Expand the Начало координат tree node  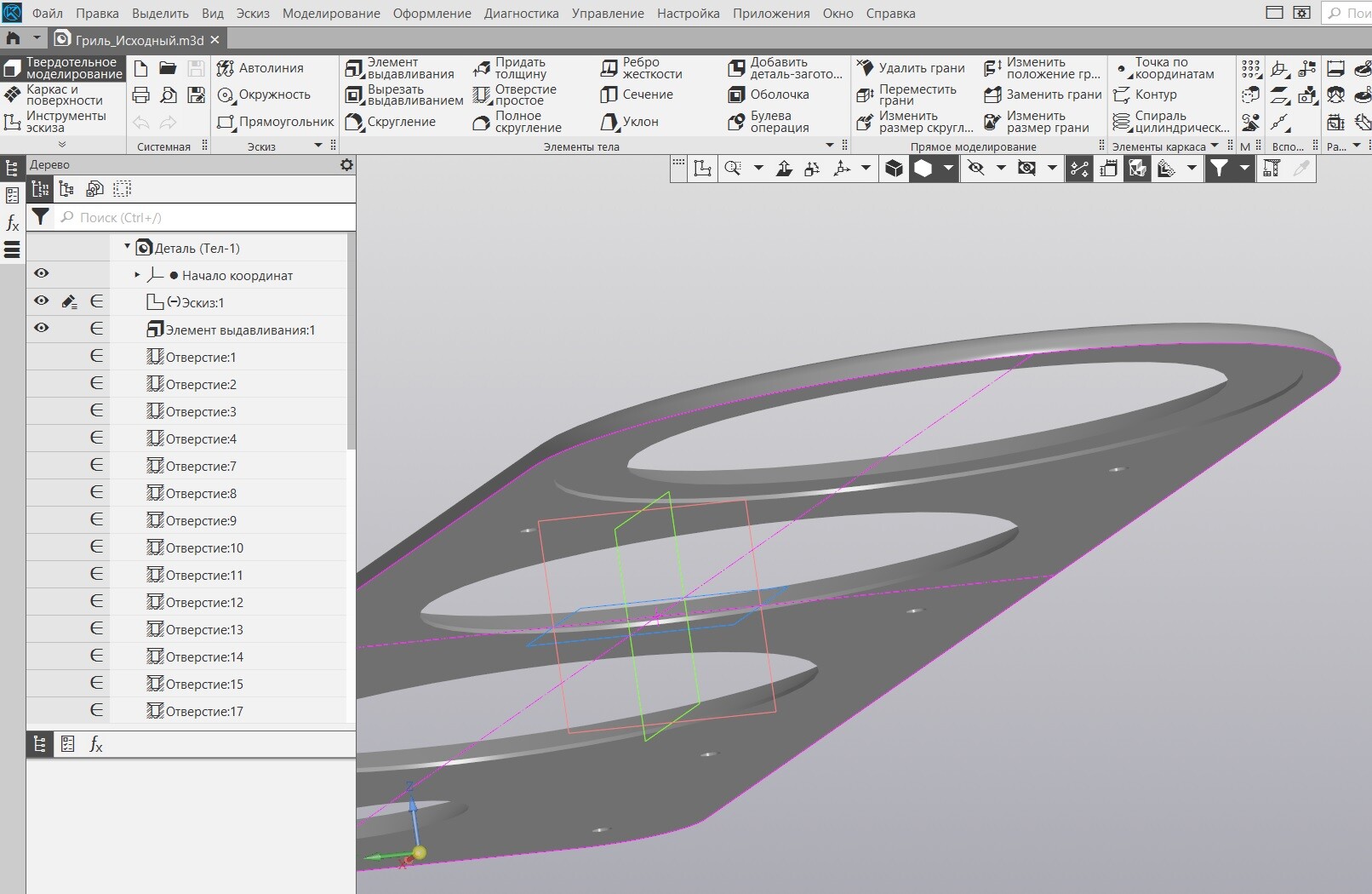(137, 275)
